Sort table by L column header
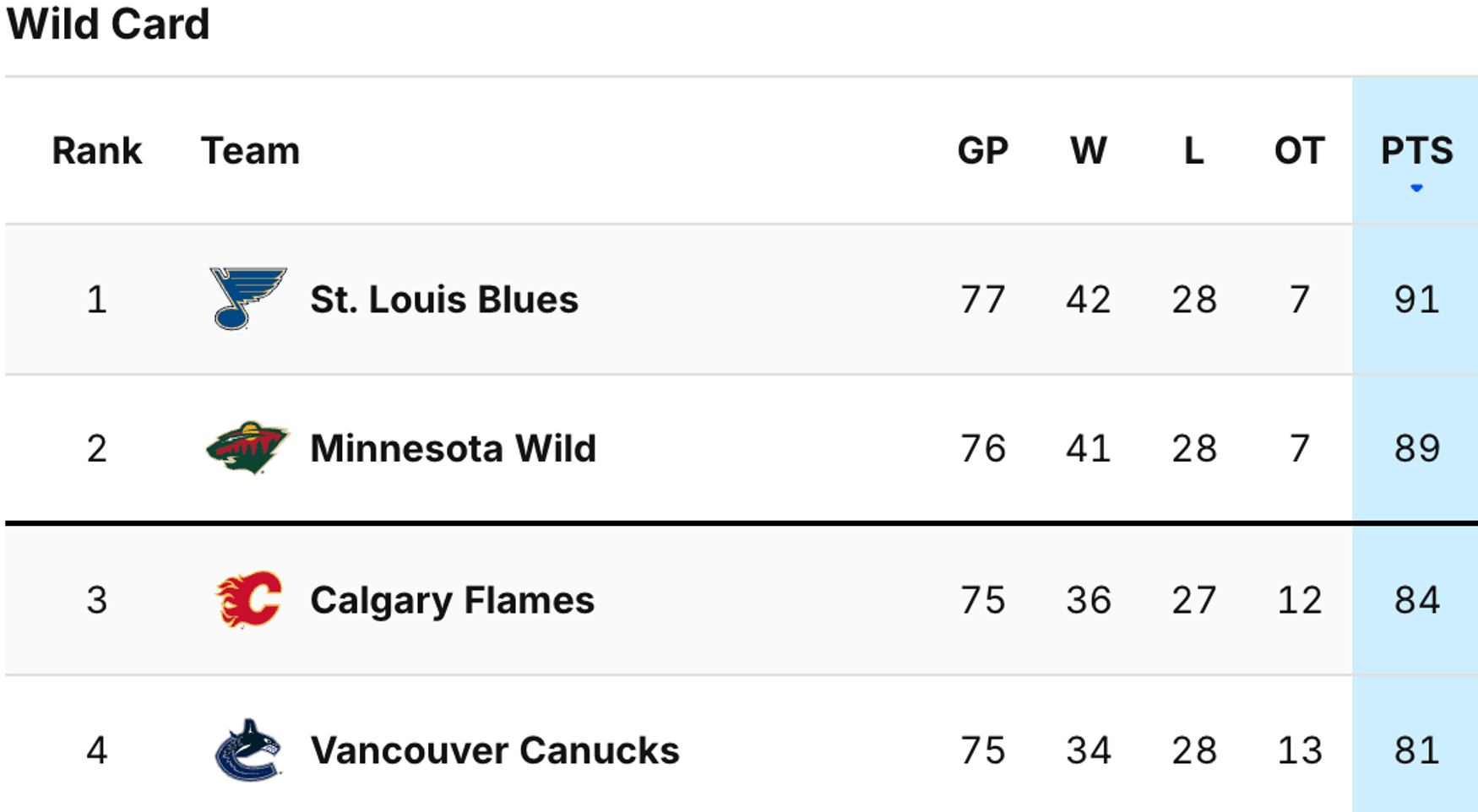Image resolution: width=1478 pixels, height=812 pixels. coord(1193,151)
